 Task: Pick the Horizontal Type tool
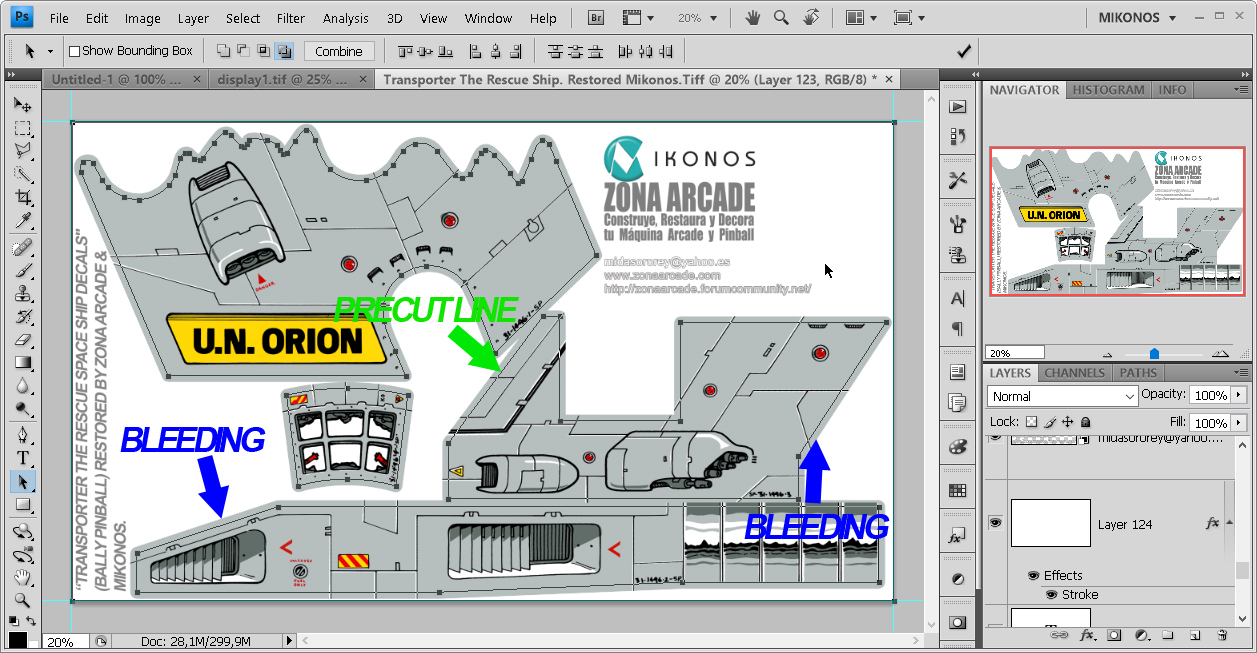click(22, 458)
